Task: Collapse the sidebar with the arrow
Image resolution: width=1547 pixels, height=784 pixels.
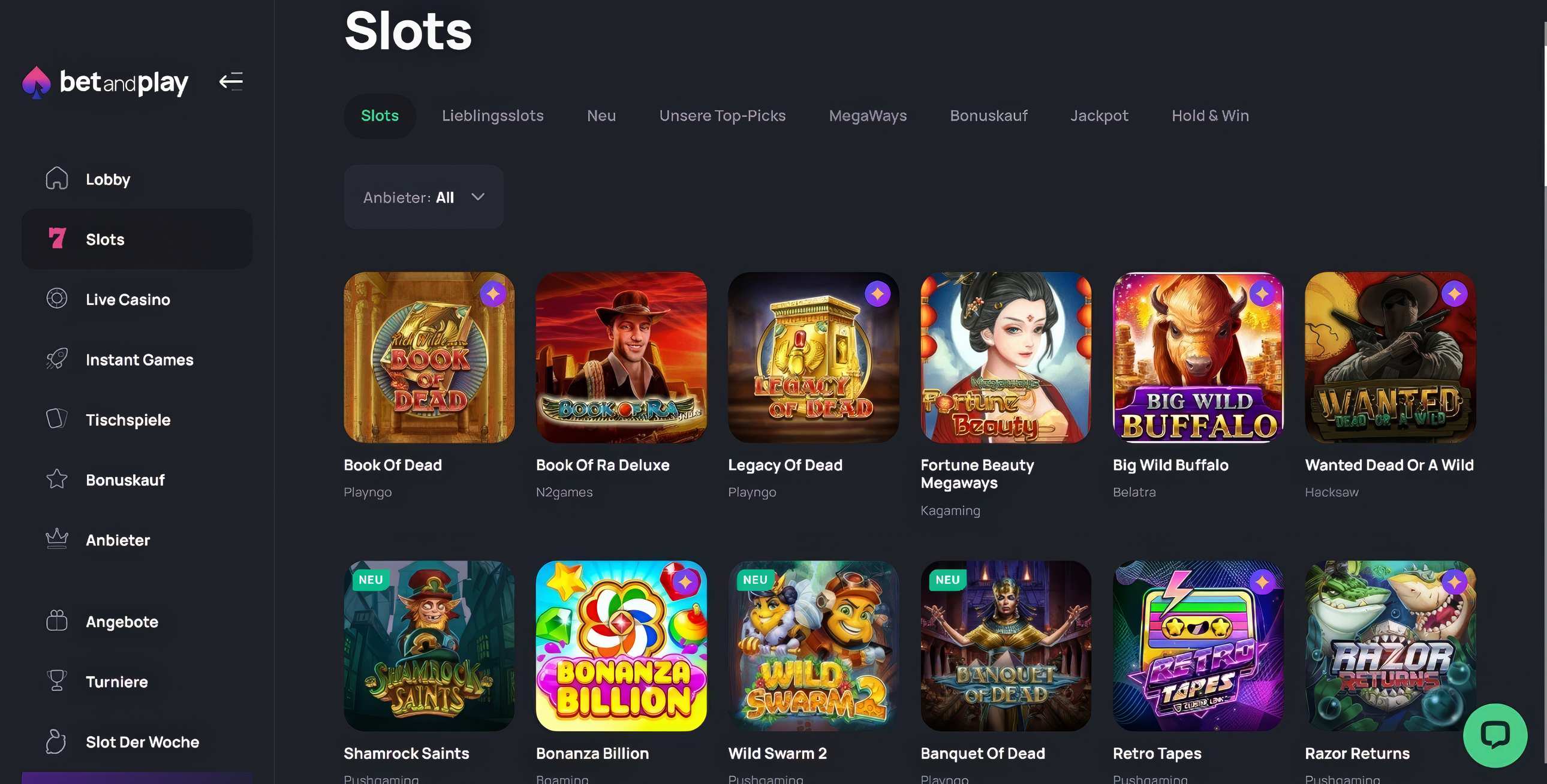Action: click(231, 81)
